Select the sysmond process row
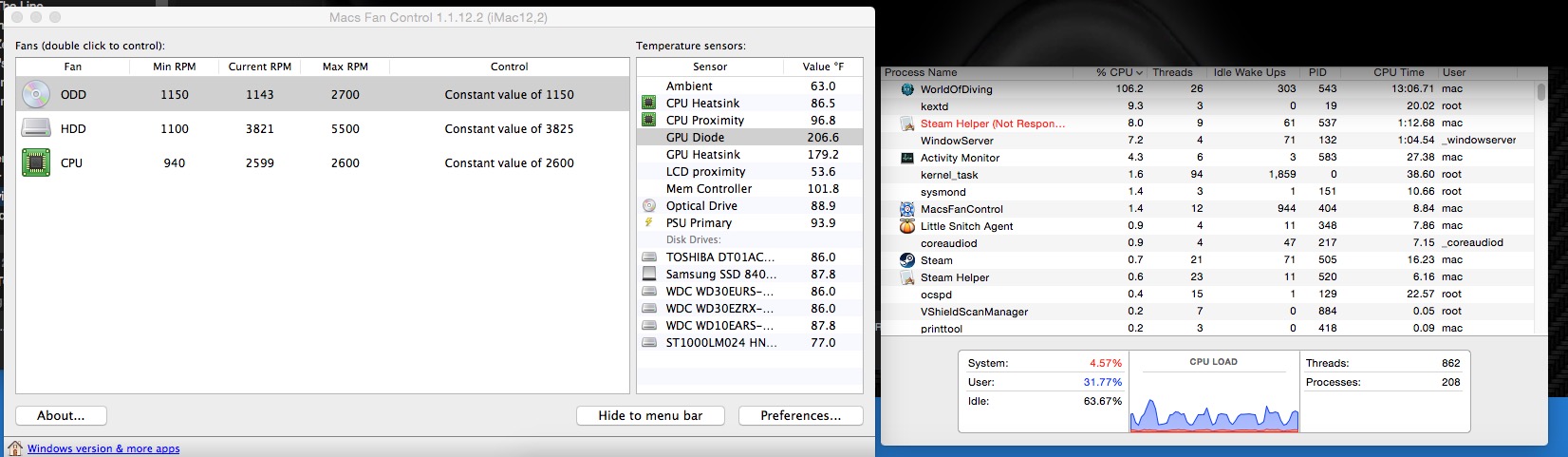Screen dimensions: 1568x457 click(x=1207, y=192)
